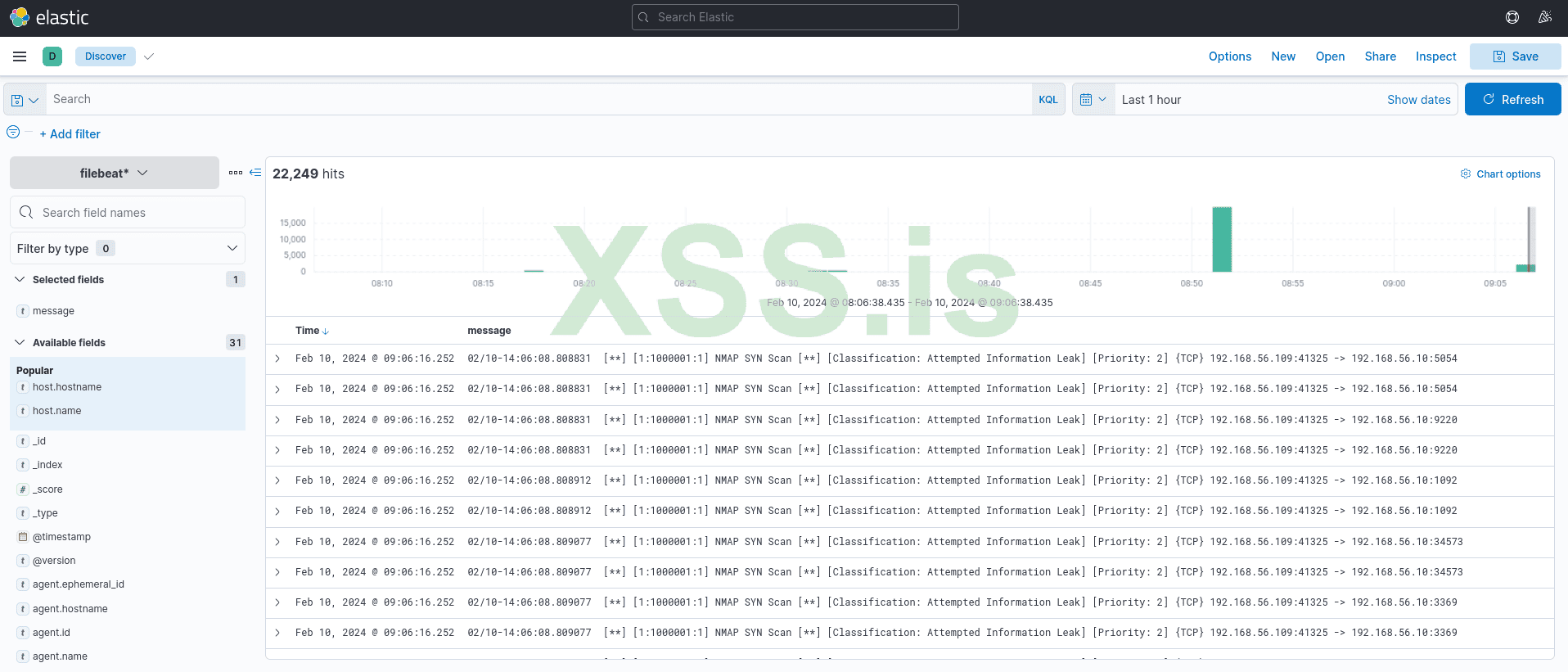Click the magnifier in Search field names
Image resolution: width=1568 pixels, height=672 pixels.
26,212
